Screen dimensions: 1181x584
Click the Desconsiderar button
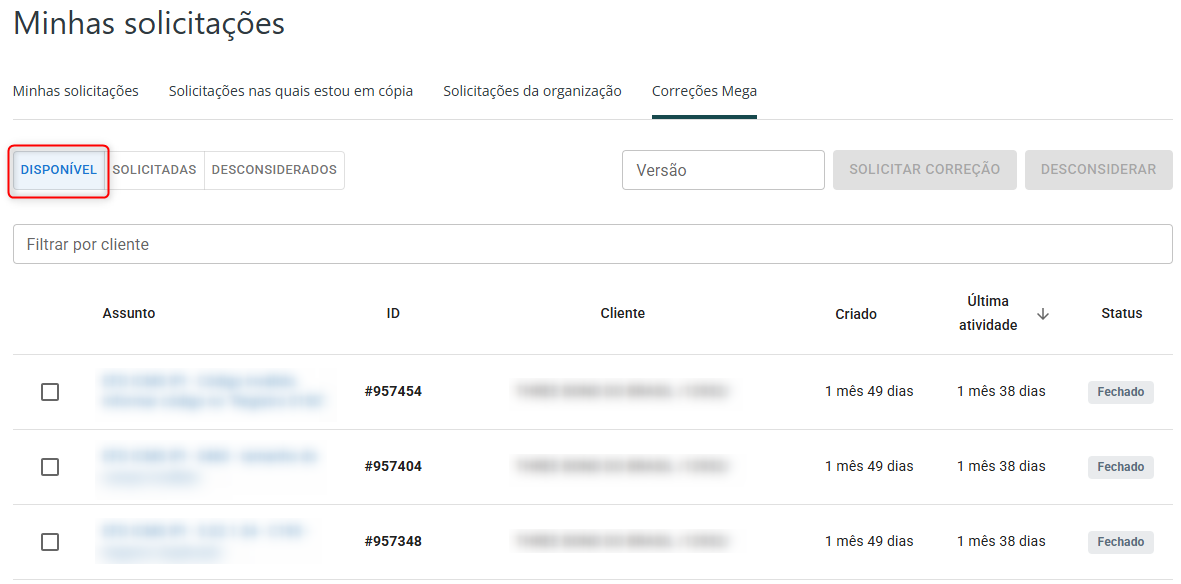[x=1098, y=170]
